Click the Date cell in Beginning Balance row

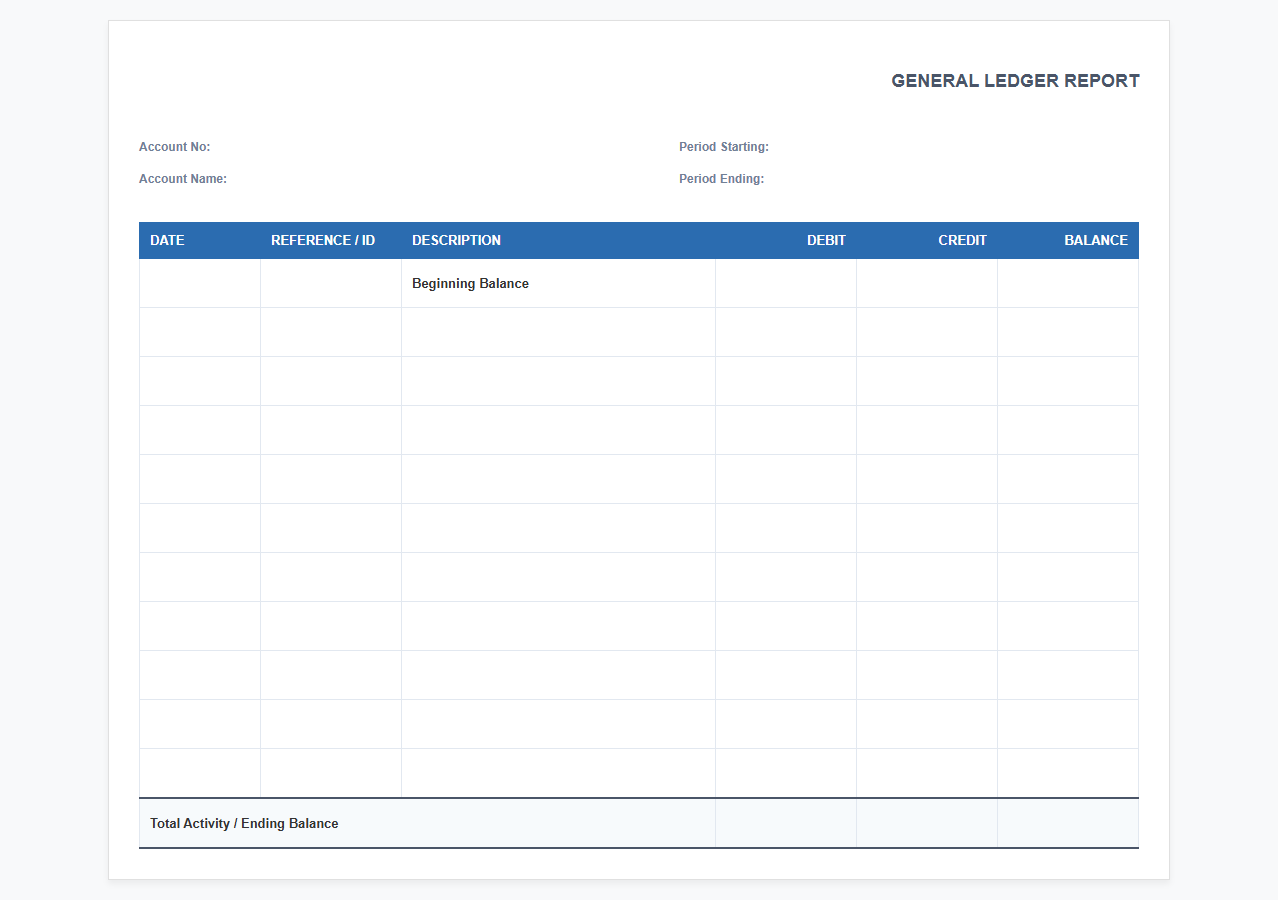pyautogui.click(x=200, y=283)
